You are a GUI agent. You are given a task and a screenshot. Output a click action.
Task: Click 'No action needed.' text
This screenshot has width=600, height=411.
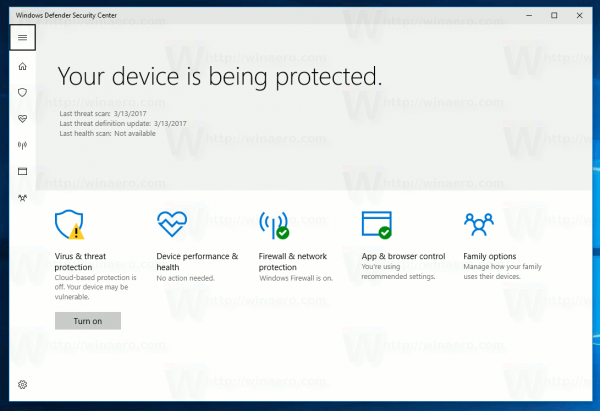coord(185,278)
